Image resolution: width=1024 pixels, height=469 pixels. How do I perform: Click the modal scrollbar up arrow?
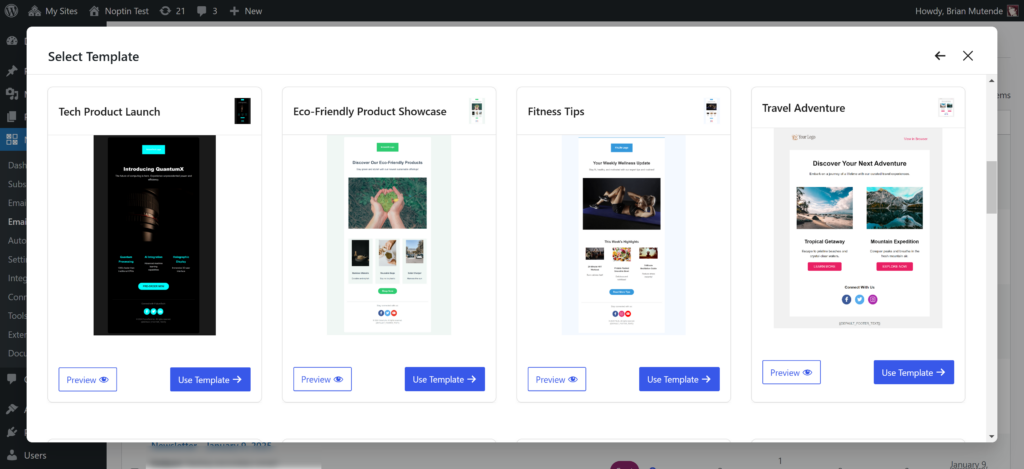coord(991,80)
